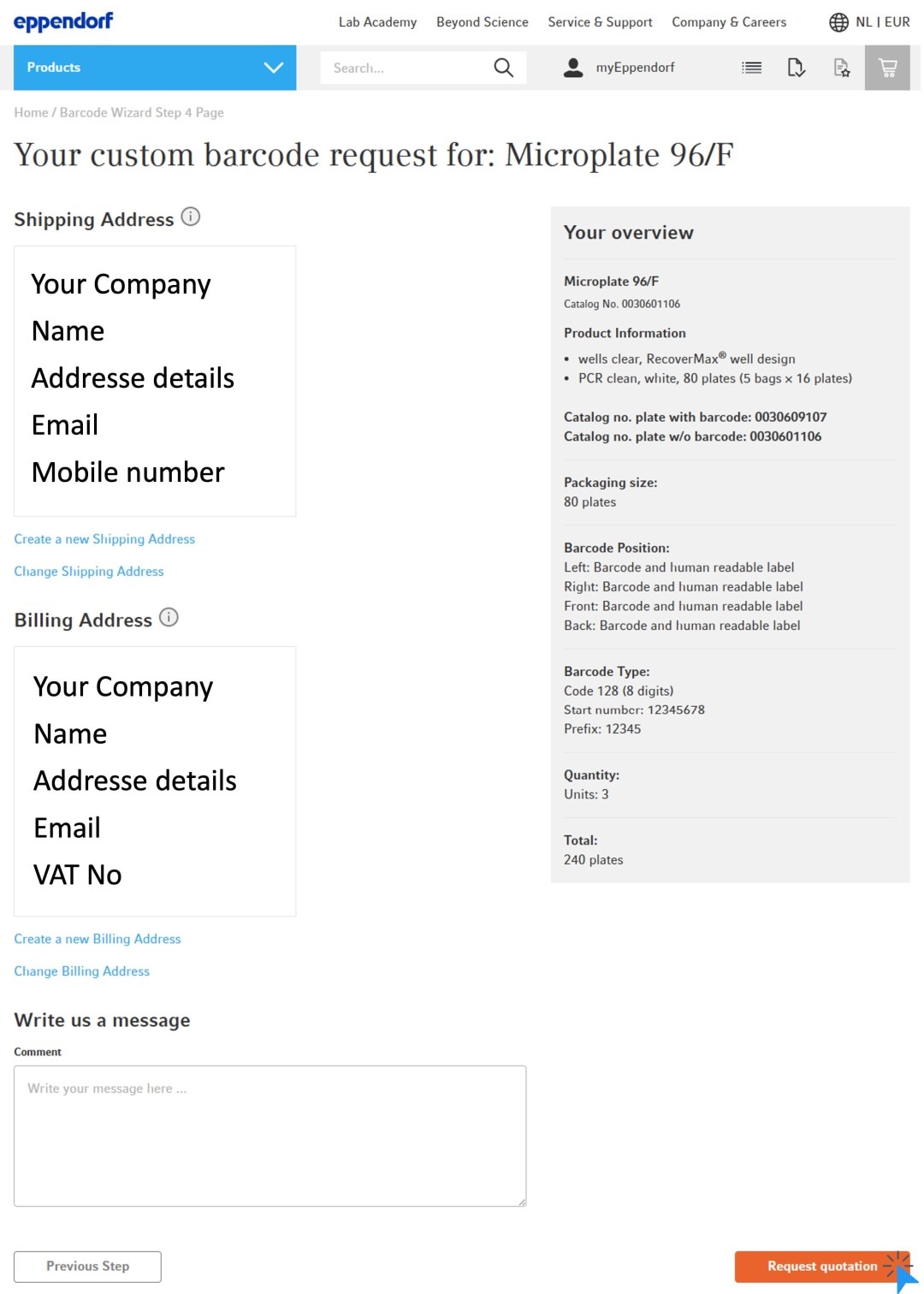Click Change Billing Address link

click(x=82, y=971)
